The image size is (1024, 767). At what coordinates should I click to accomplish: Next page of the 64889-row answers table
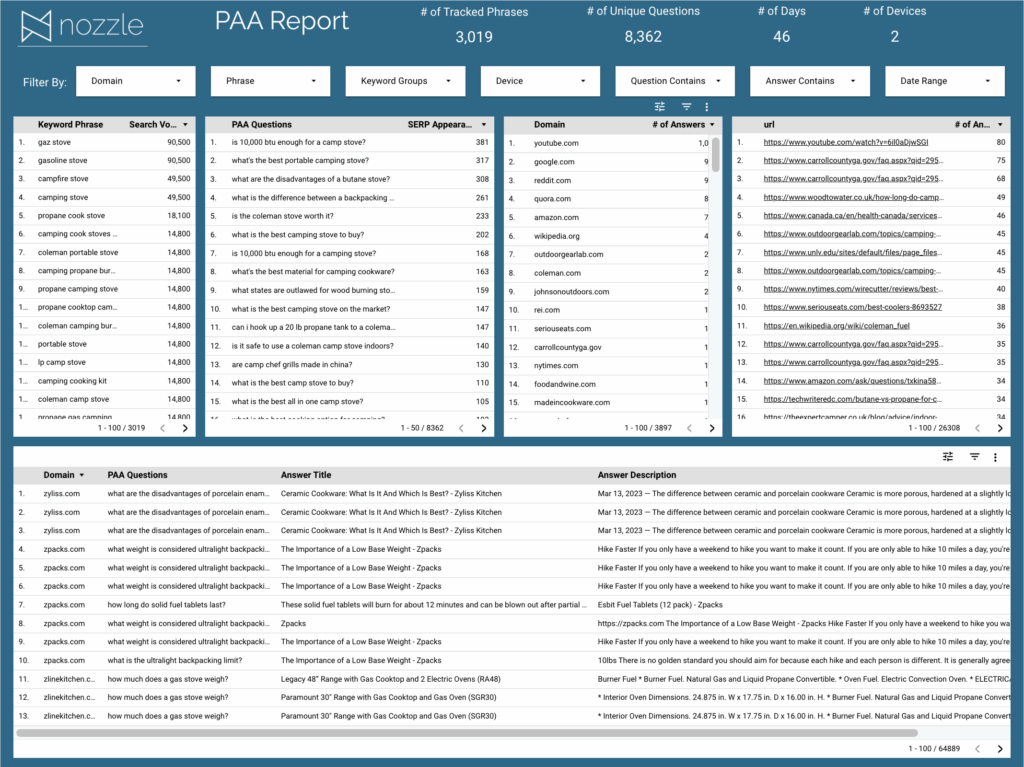click(x=1000, y=749)
